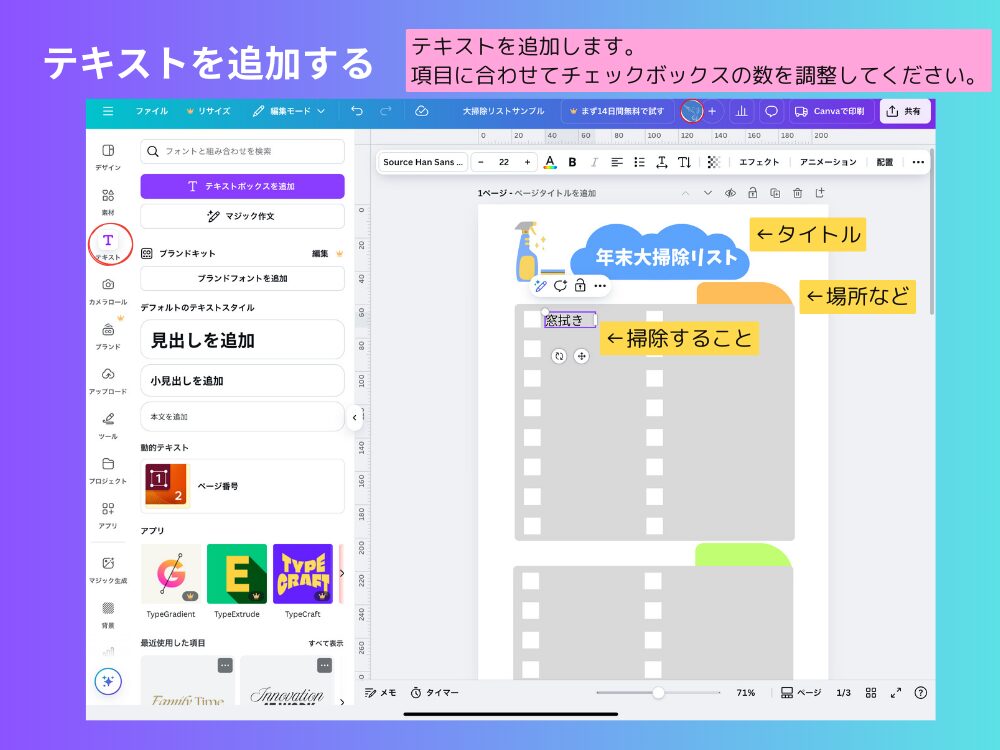Toggle bold formatting on selected text
The width and height of the screenshot is (1000, 750).
click(x=571, y=162)
